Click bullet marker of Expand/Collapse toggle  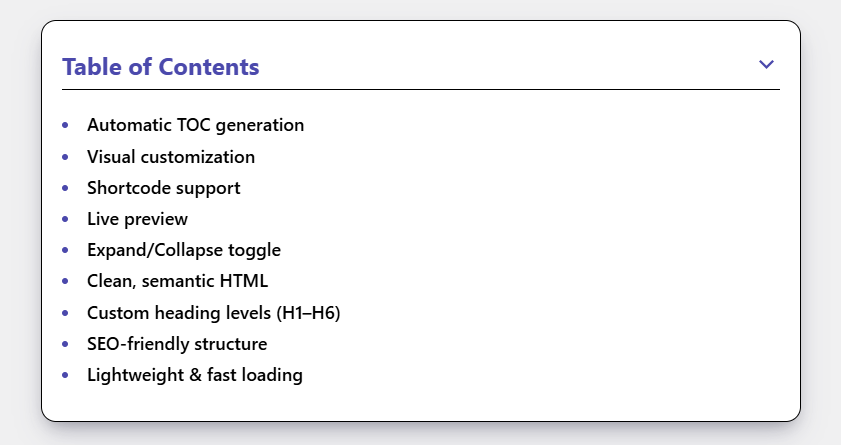pyautogui.click(x=65, y=250)
